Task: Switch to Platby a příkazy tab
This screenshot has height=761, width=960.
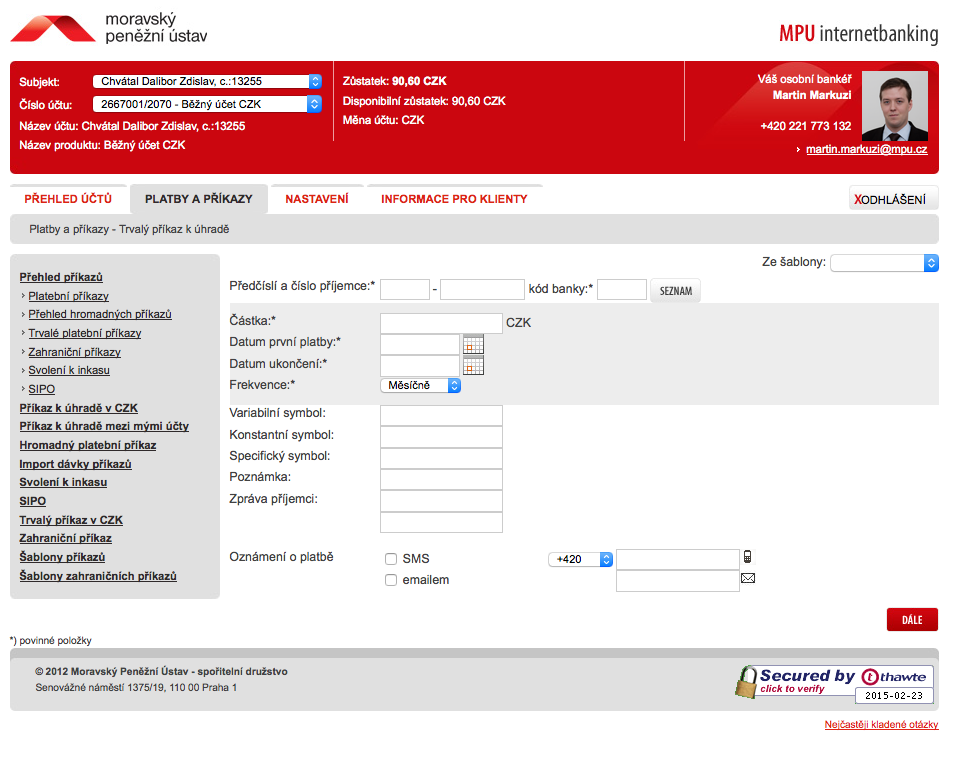Action: (199, 199)
